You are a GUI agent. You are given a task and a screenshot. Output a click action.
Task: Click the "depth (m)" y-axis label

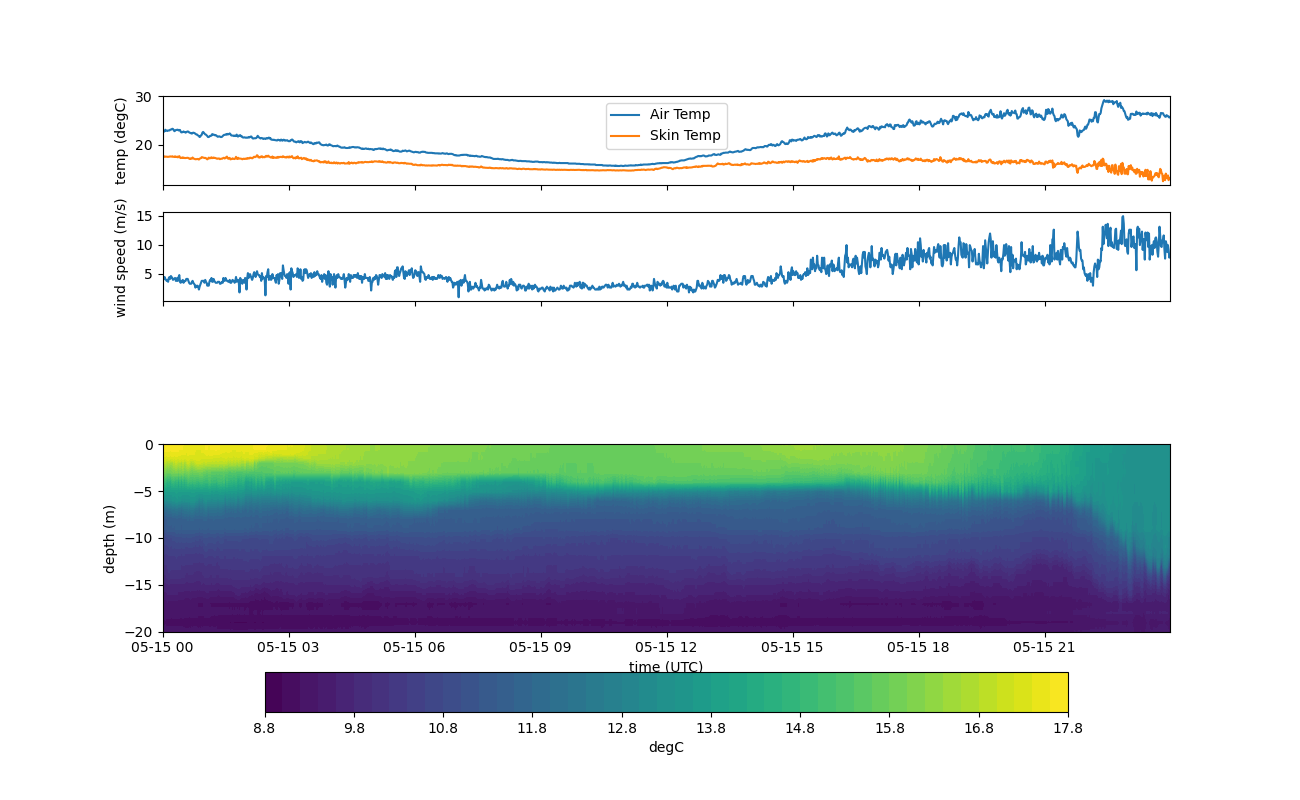110,538
